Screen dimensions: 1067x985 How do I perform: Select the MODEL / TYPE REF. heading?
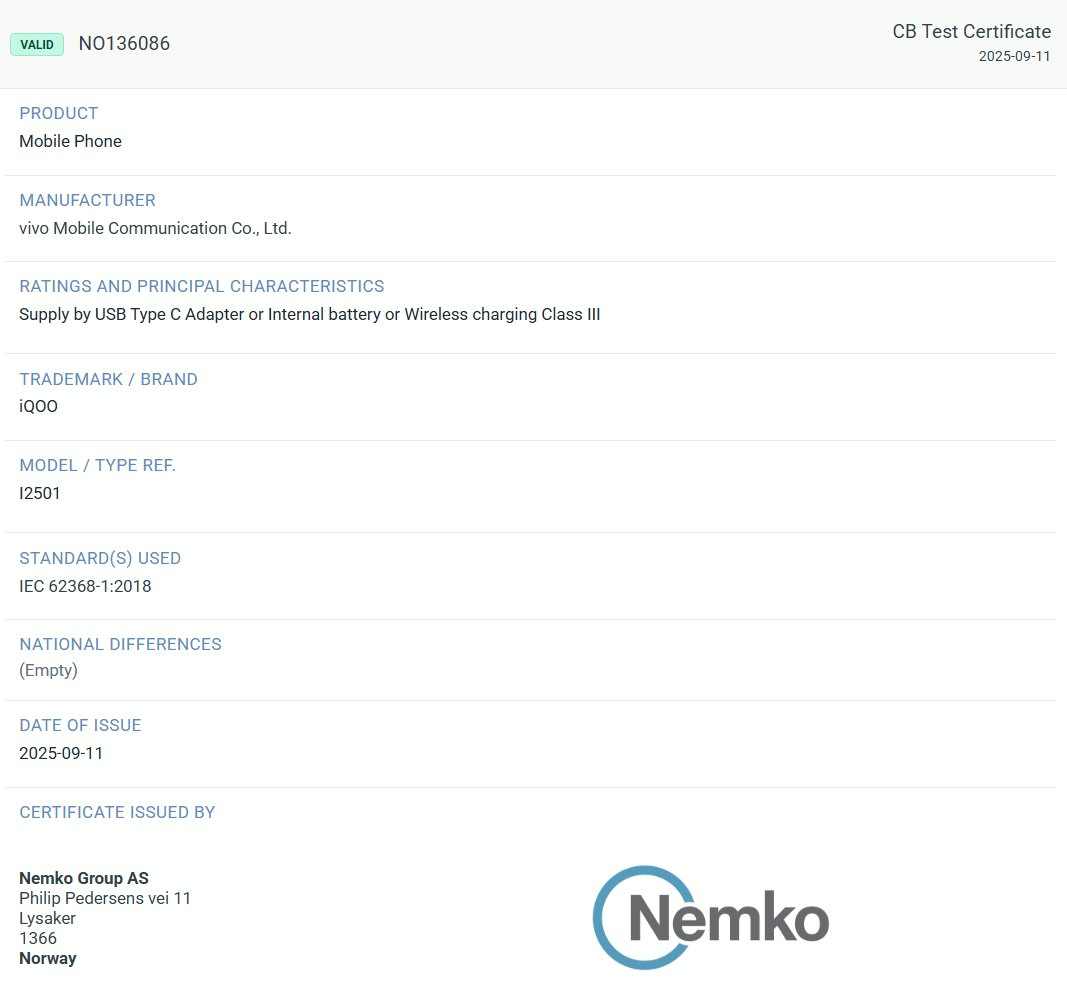(97, 465)
